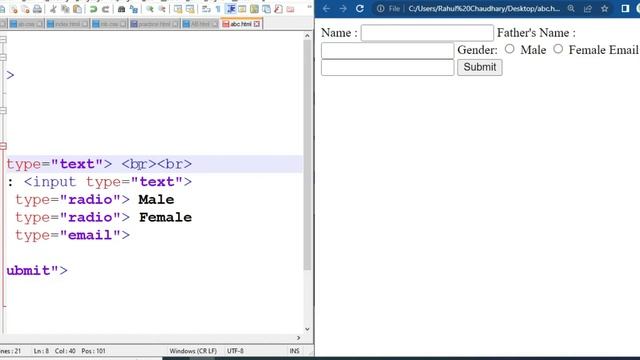Image resolution: width=640 pixels, height=360 pixels.
Task: Click the word Female in code editor
Action: pyautogui.click(x=165, y=218)
